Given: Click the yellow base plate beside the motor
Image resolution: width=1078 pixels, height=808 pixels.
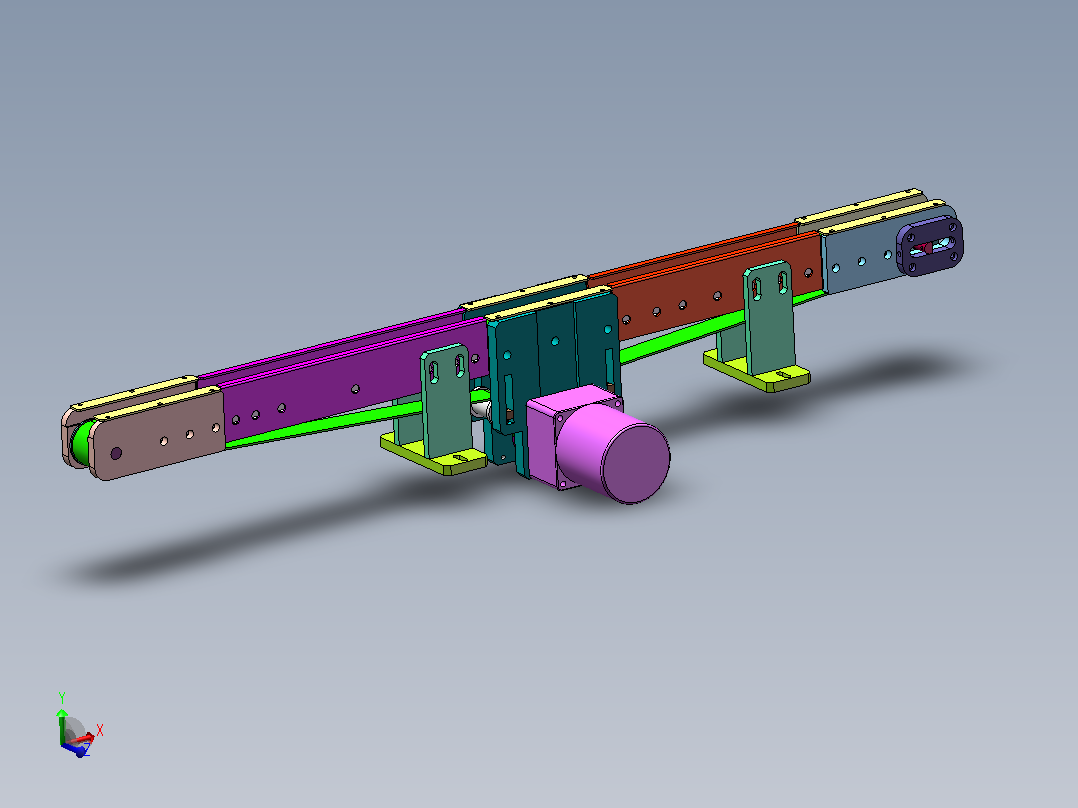Looking at the screenshot, I should [433, 455].
